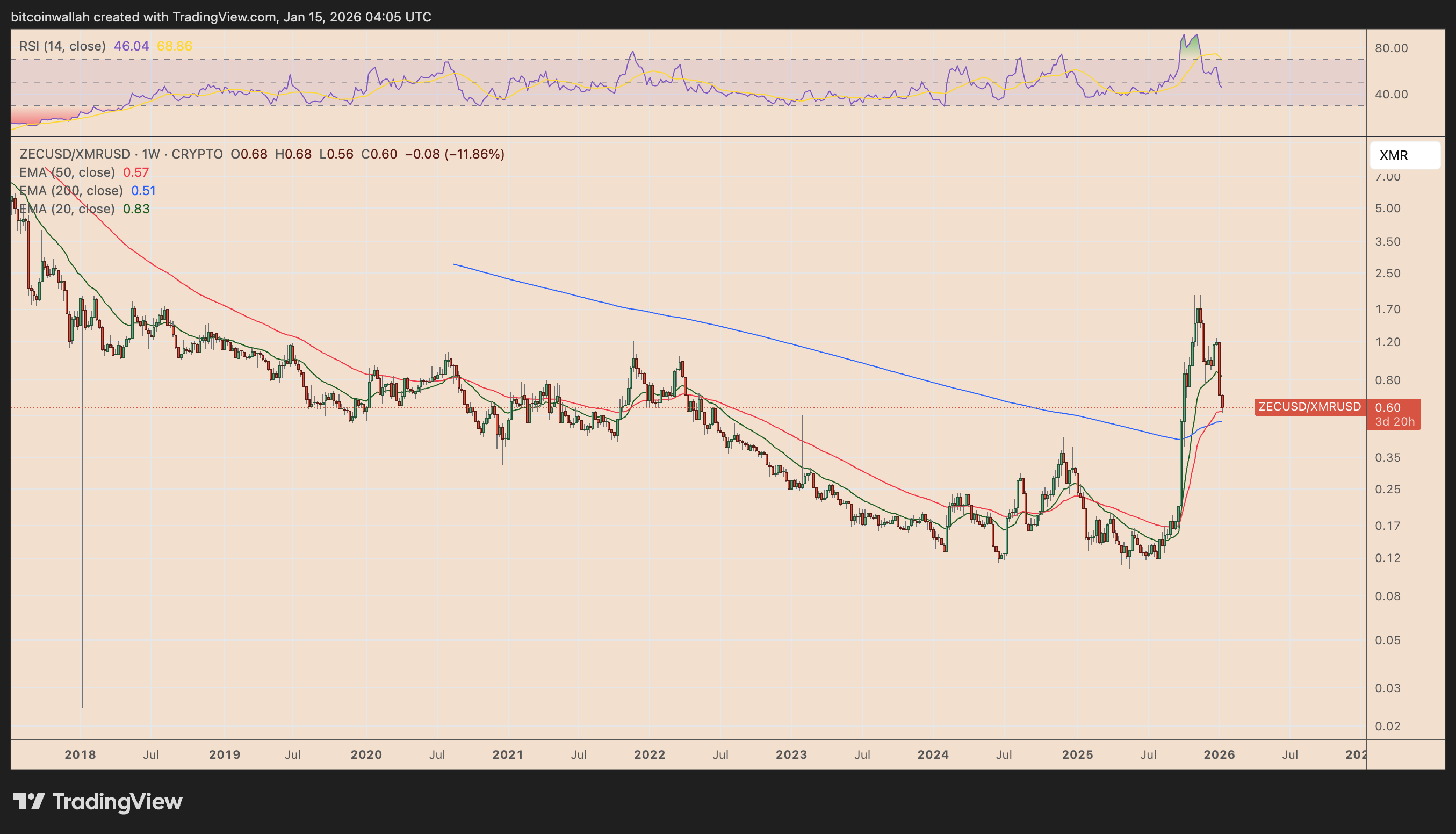The image size is (1456, 834).
Task: Click the 0.60 current price tag
Action: point(1387,407)
